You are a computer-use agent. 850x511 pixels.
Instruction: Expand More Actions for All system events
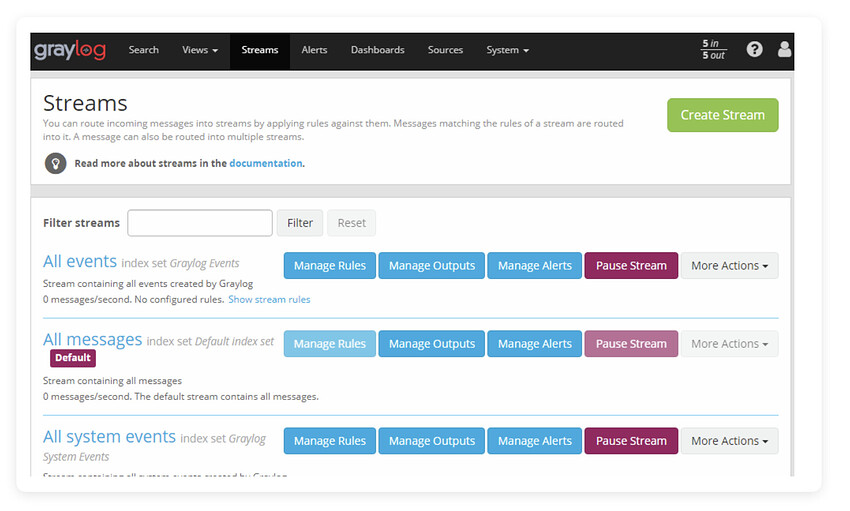pyautogui.click(x=730, y=441)
